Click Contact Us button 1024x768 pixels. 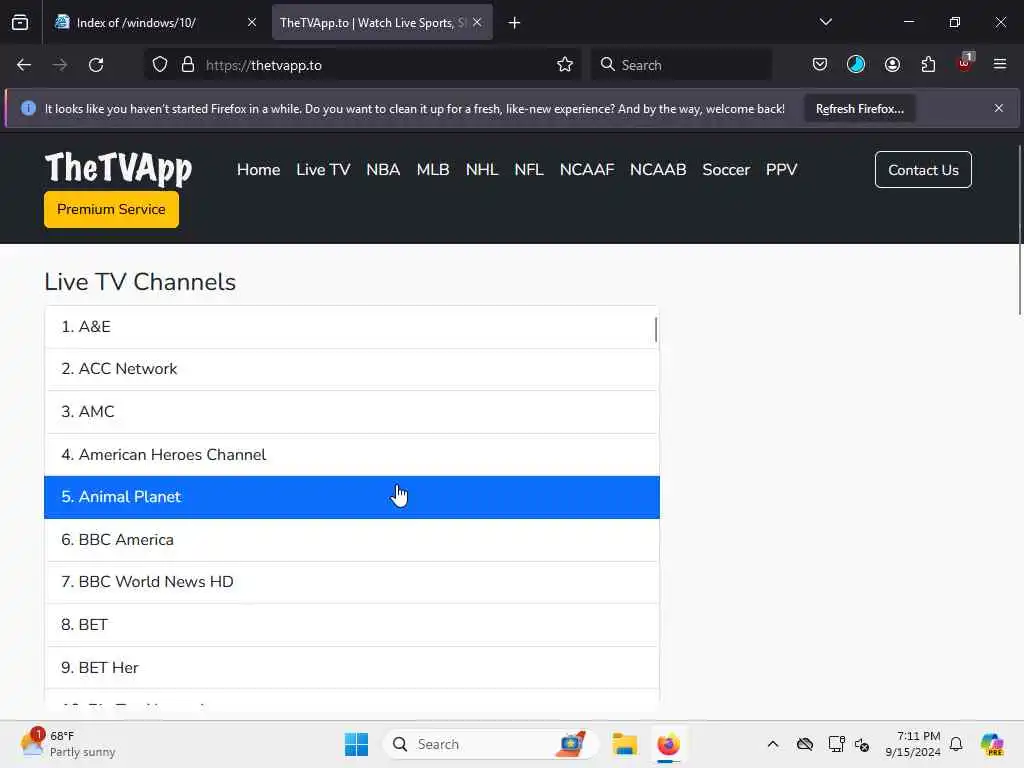point(923,170)
